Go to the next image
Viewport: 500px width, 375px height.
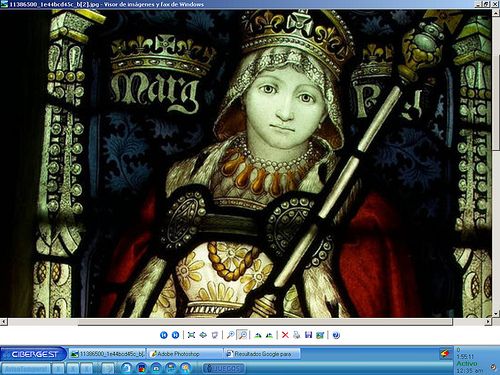click(x=175, y=335)
